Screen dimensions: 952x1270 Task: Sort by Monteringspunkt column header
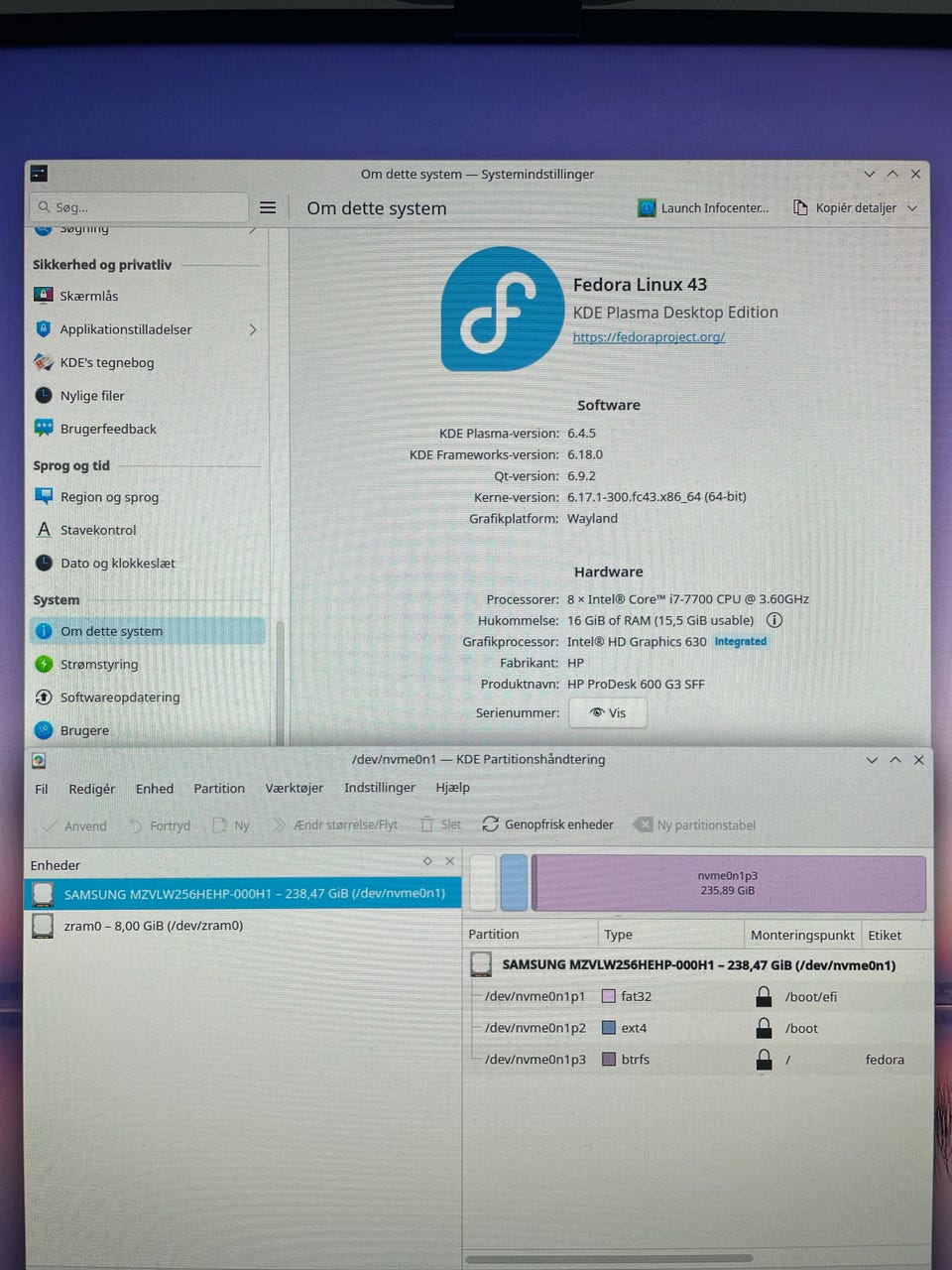pyautogui.click(x=802, y=935)
